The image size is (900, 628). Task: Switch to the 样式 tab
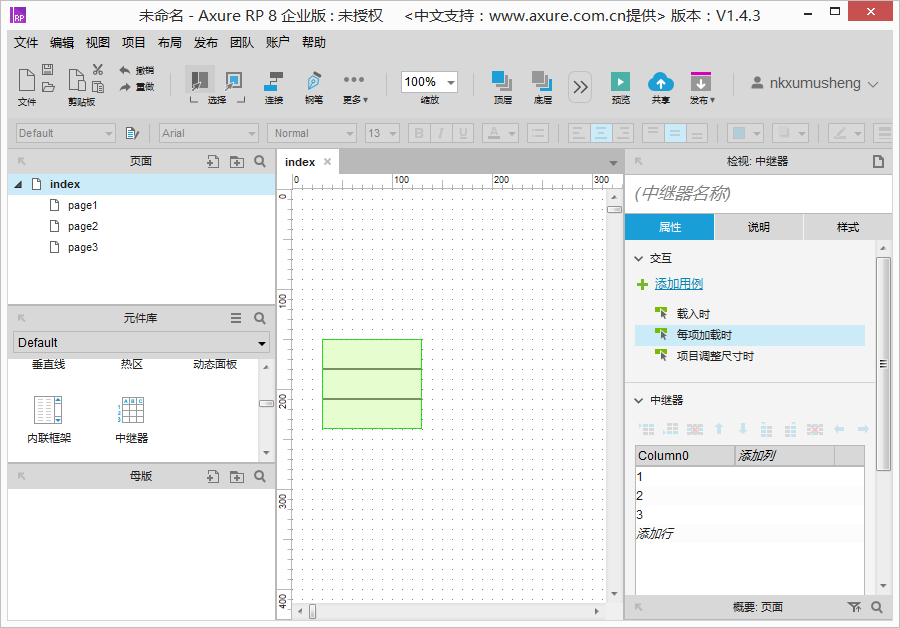click(x=848, y=227)
